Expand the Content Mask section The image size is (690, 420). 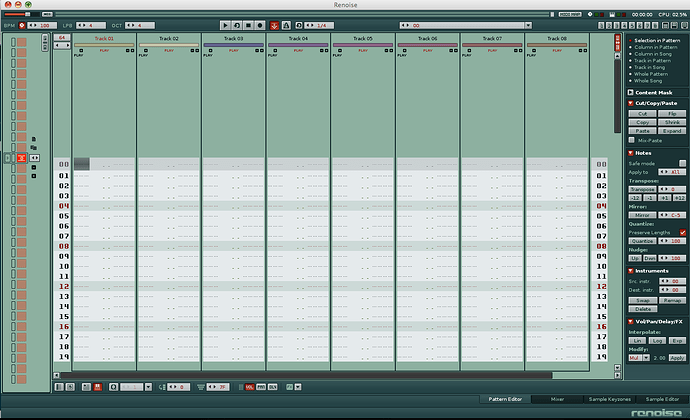point(631,92)
